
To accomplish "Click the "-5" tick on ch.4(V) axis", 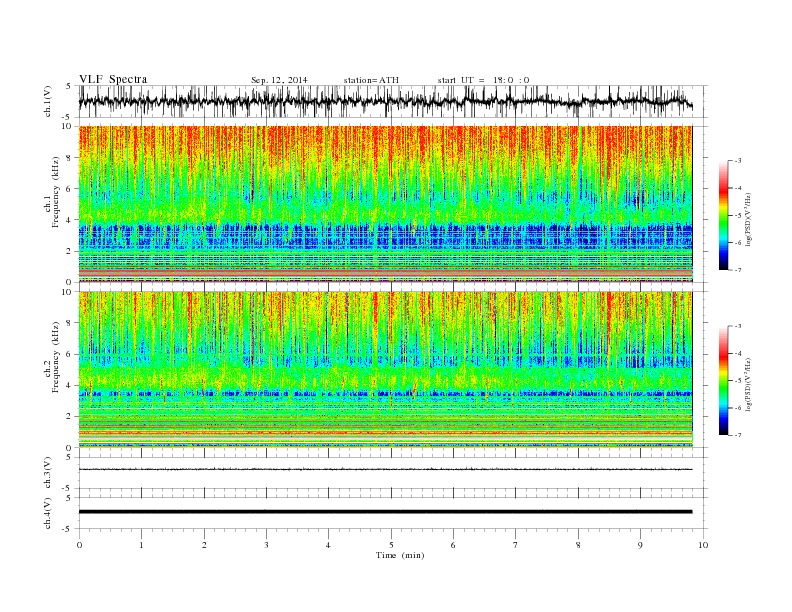I will pyautogui.click(x=68, y=529).
